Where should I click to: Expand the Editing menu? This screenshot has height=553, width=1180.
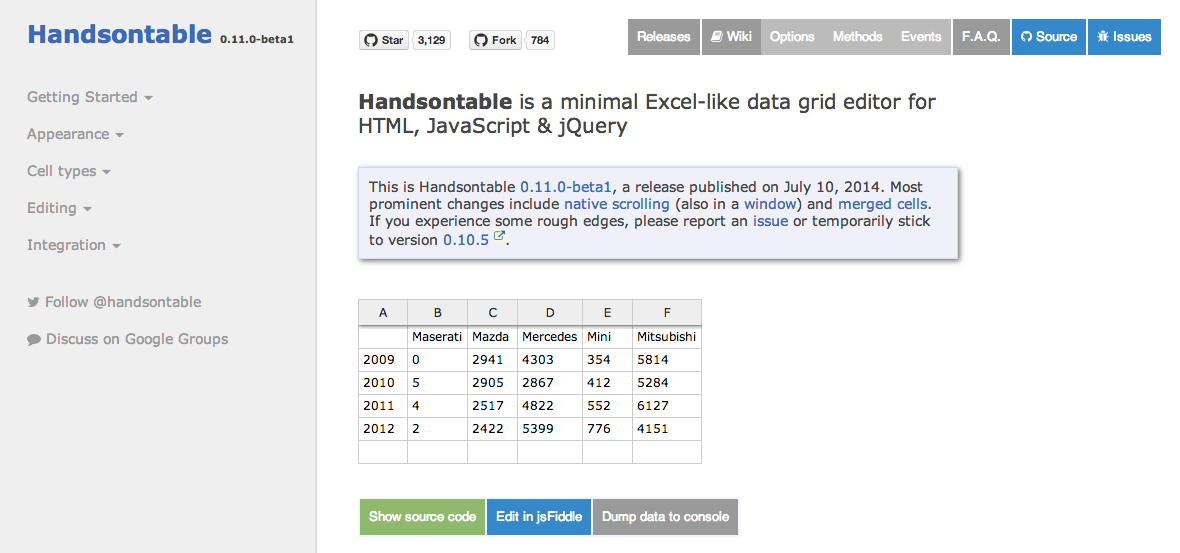59,208
